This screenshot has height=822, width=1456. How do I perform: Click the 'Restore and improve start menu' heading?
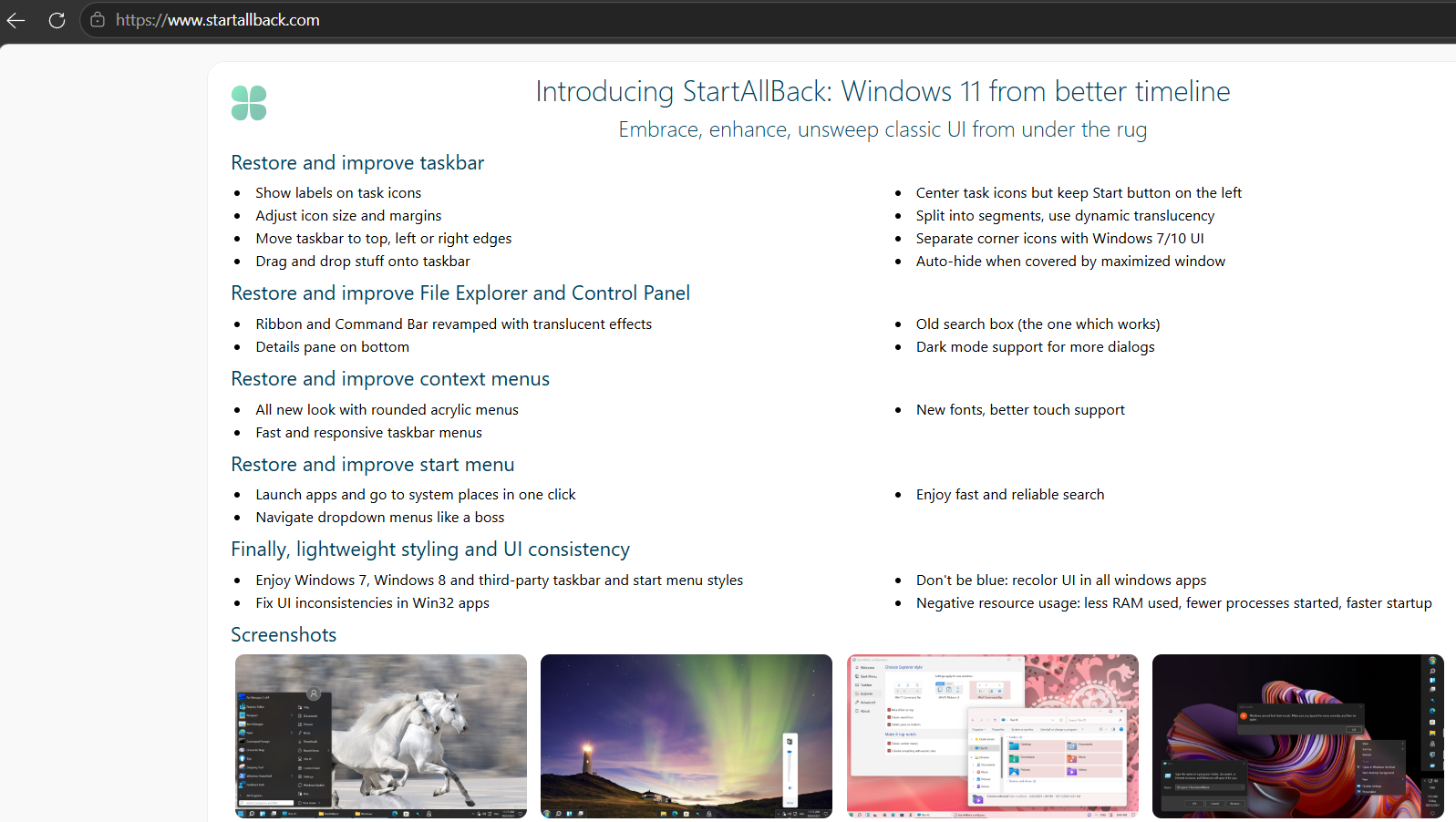373,465
